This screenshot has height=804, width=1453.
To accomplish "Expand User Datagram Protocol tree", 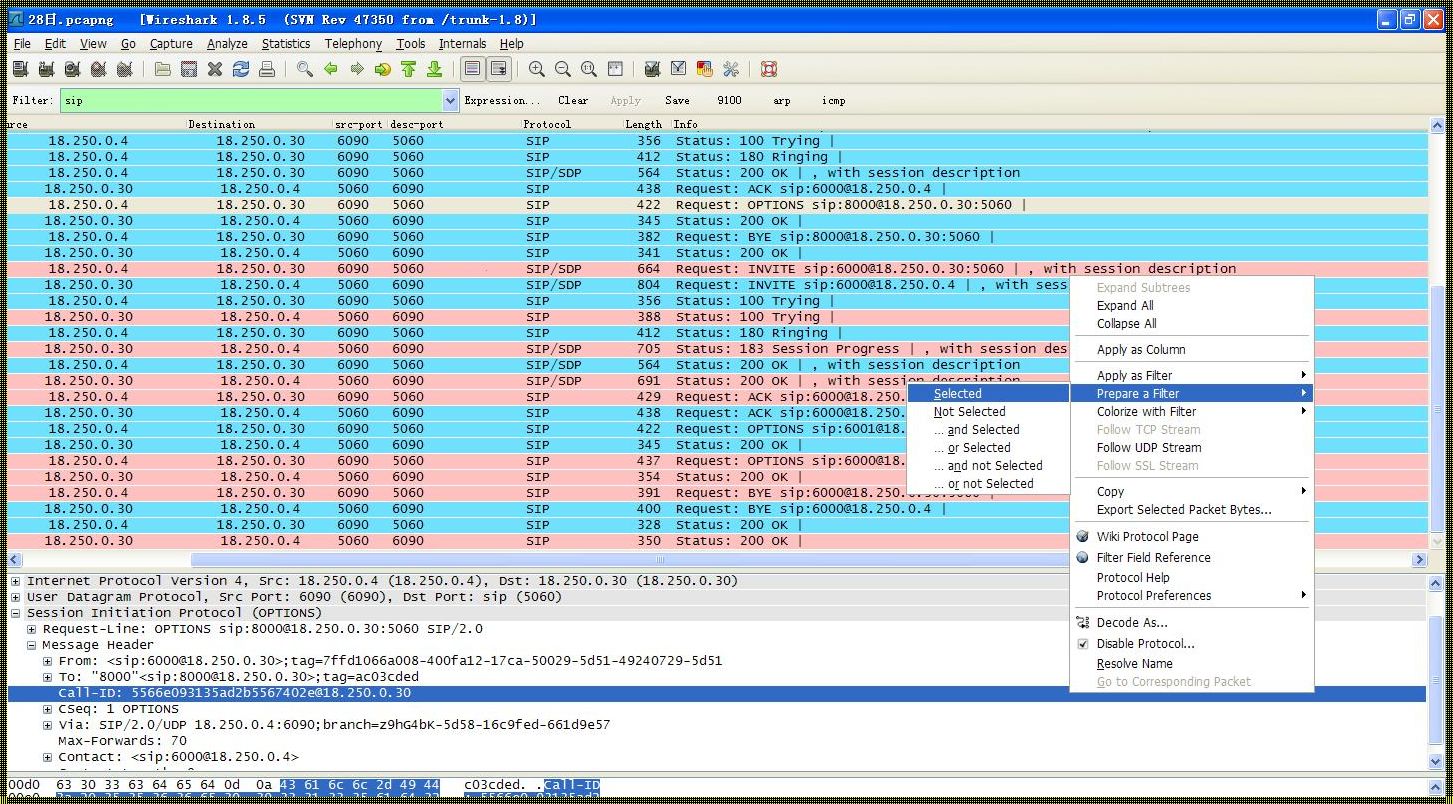I will point(16,597).
